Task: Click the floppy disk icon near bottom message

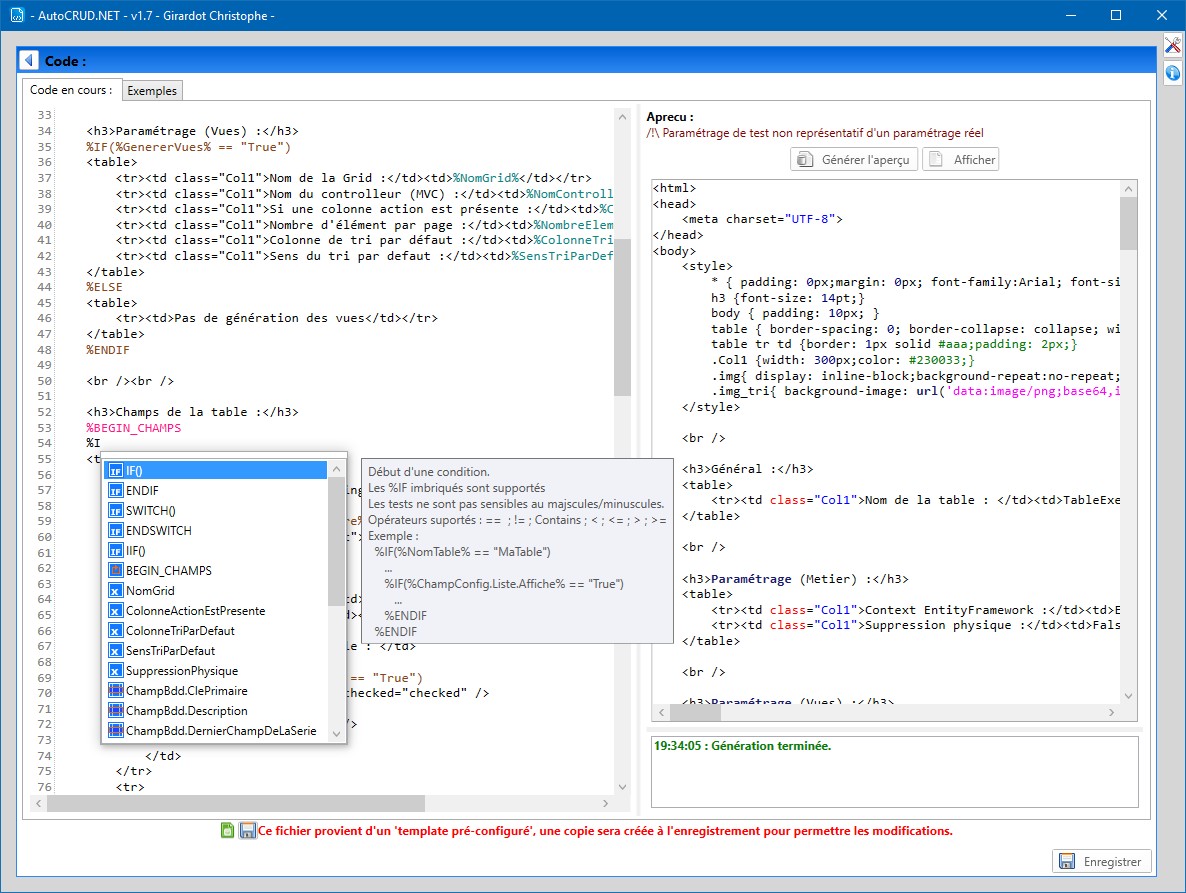Action: (247, 830)
